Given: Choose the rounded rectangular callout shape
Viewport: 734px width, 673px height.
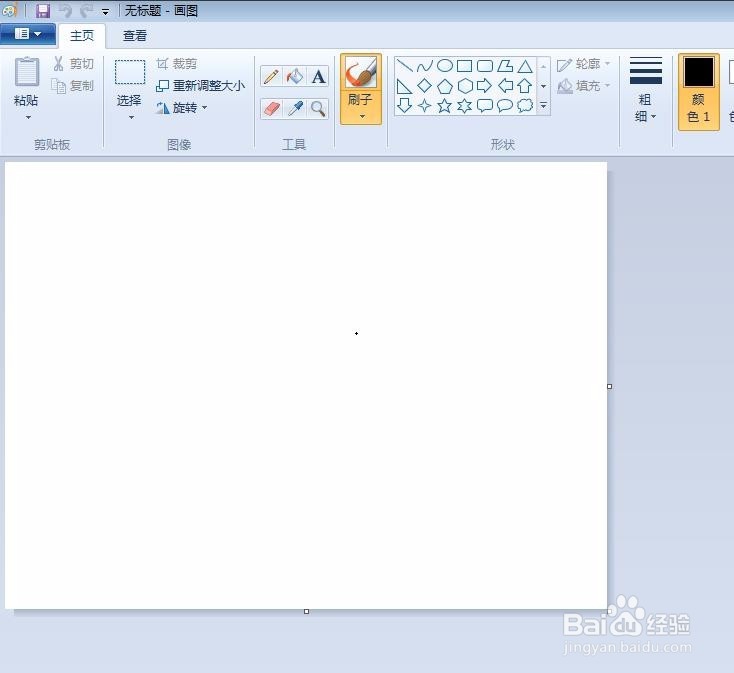Looking at the screenshot, I should [x=484, y=106].
